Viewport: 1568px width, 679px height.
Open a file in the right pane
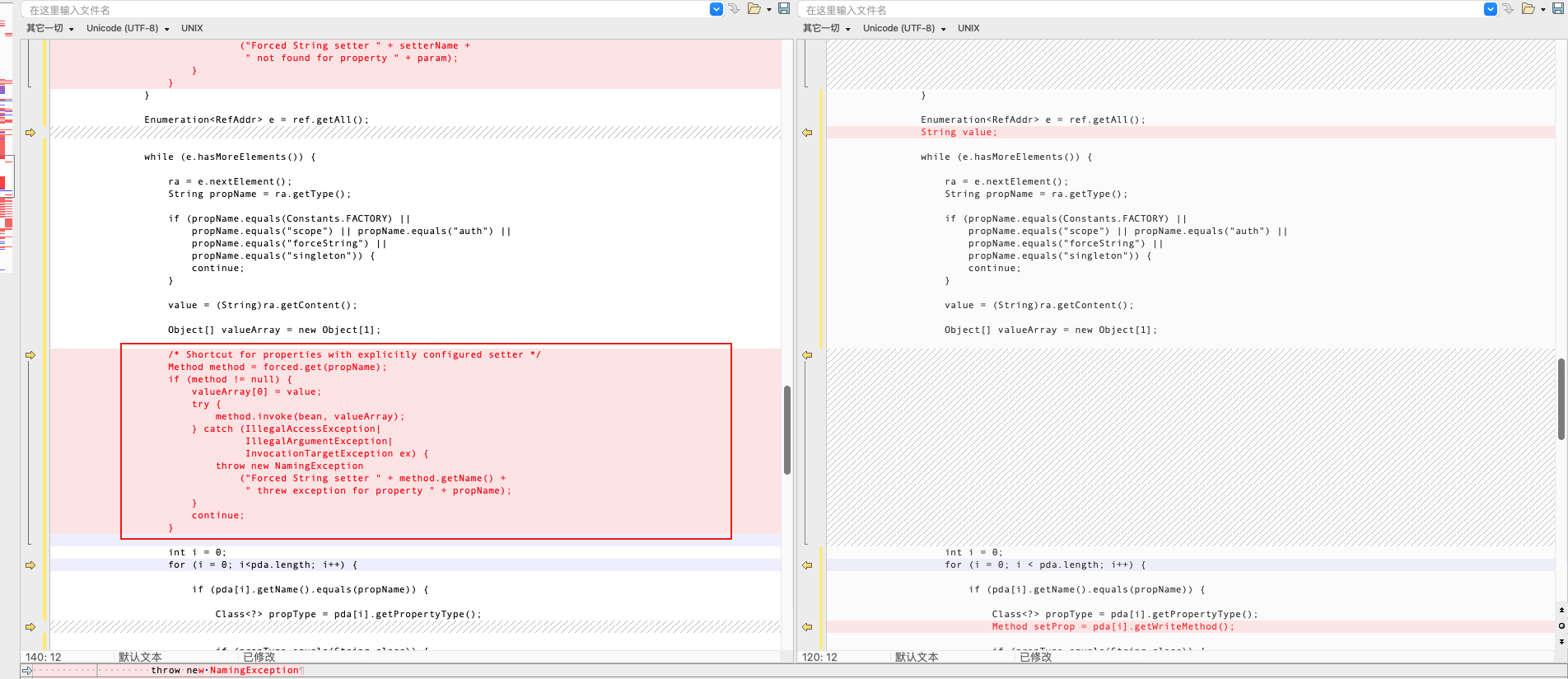click(x=1528, y=9)
